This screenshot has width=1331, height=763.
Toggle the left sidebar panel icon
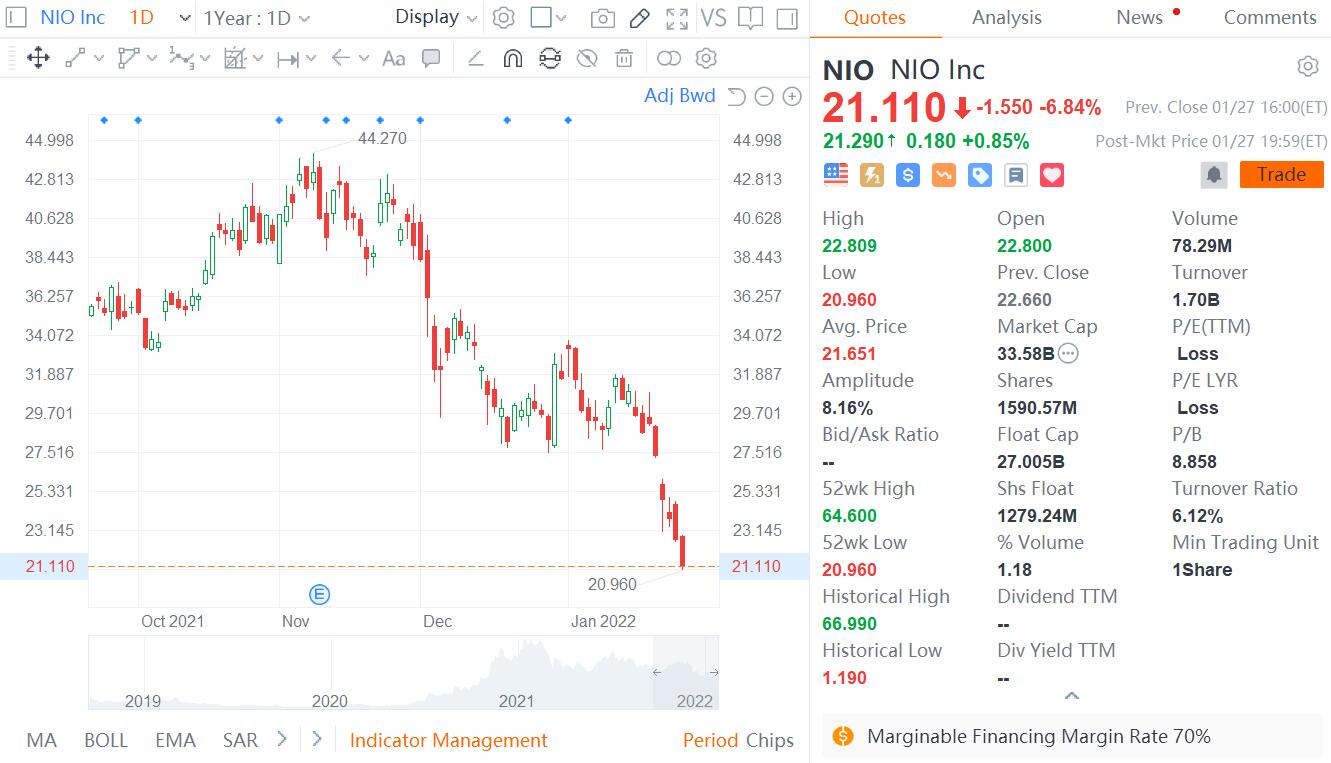coord(16,18)
